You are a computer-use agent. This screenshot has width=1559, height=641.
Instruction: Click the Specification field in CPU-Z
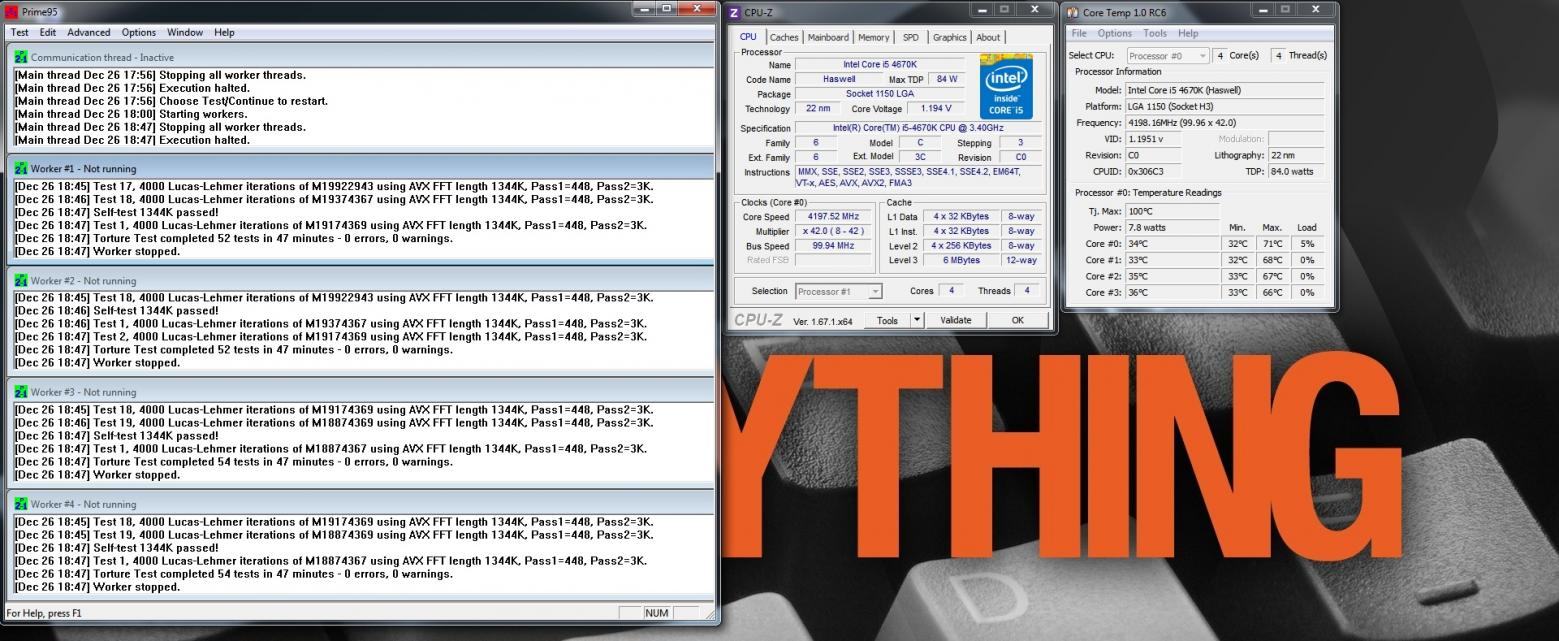point(918,128)
